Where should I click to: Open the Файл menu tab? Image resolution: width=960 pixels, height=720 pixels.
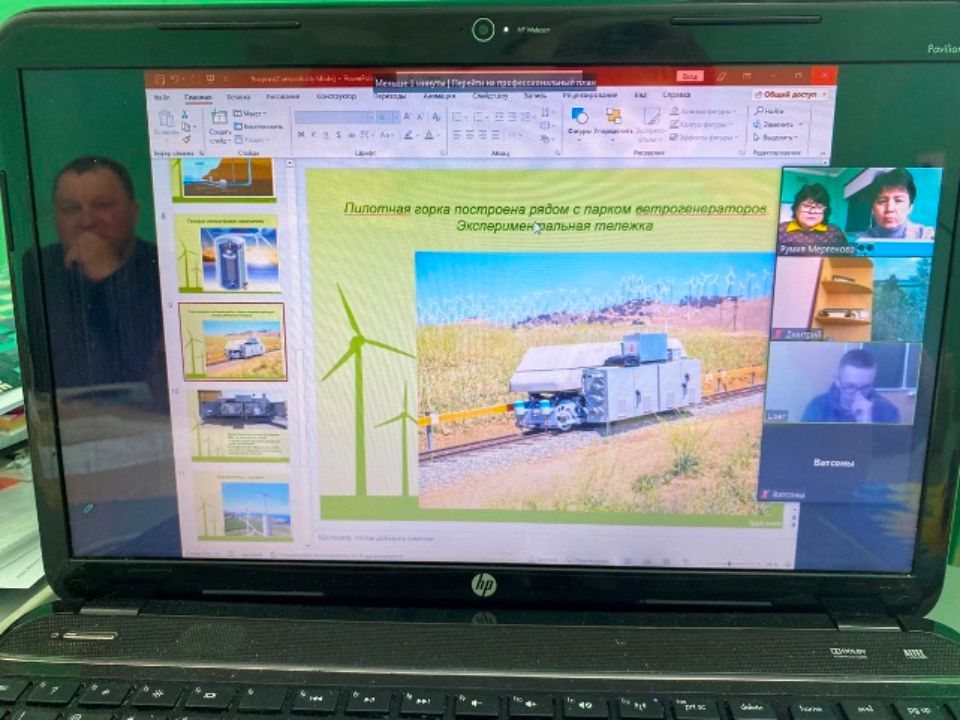pos(162,97)
